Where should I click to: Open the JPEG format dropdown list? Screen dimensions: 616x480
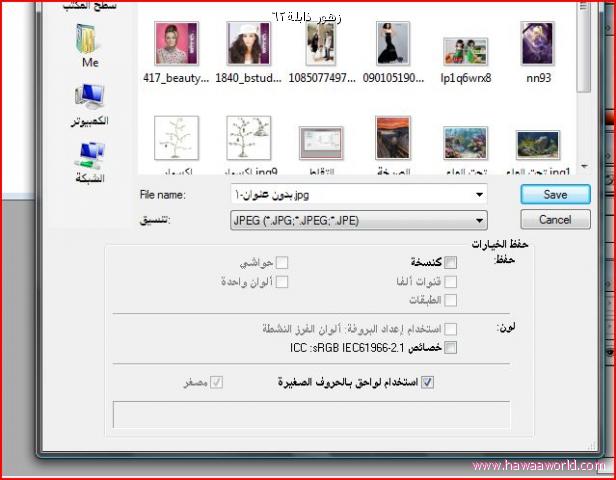click(480, 220)
